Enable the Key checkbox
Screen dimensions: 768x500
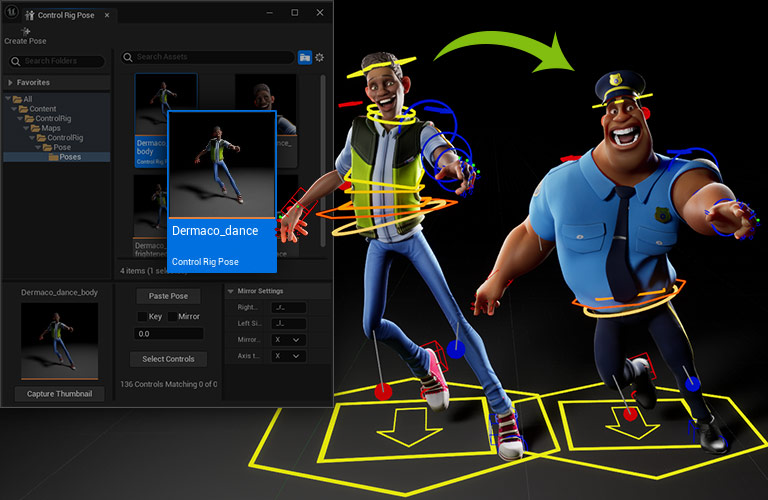pyautogui.click(x=143, y=316)
